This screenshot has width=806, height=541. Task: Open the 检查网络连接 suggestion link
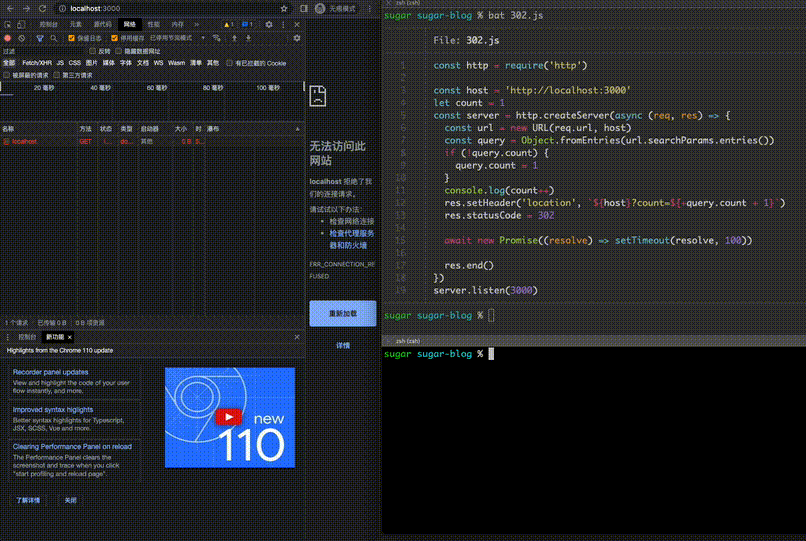coord(352,221)
